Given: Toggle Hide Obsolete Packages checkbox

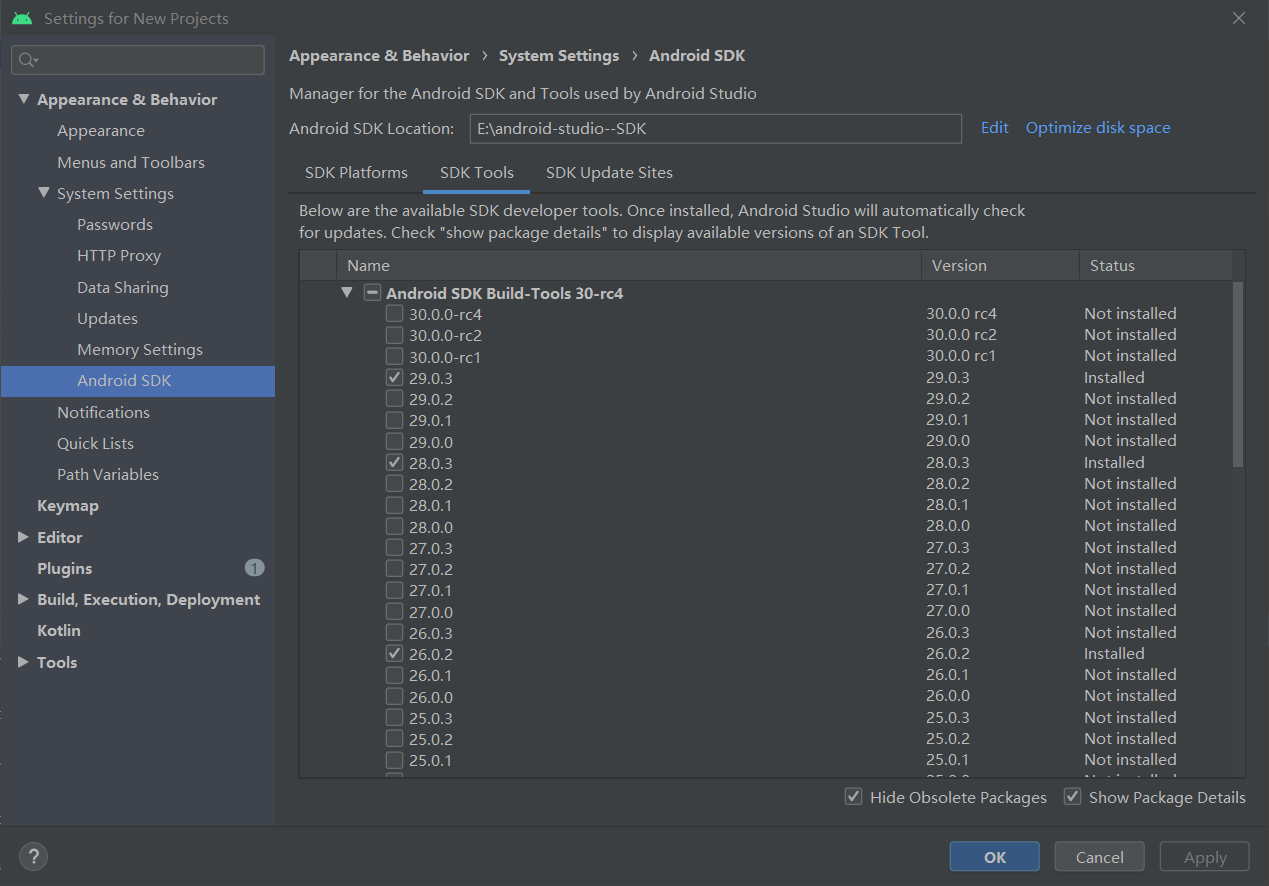Looking at the screenshot, I should pyautogui.click(x=853, y=797).
